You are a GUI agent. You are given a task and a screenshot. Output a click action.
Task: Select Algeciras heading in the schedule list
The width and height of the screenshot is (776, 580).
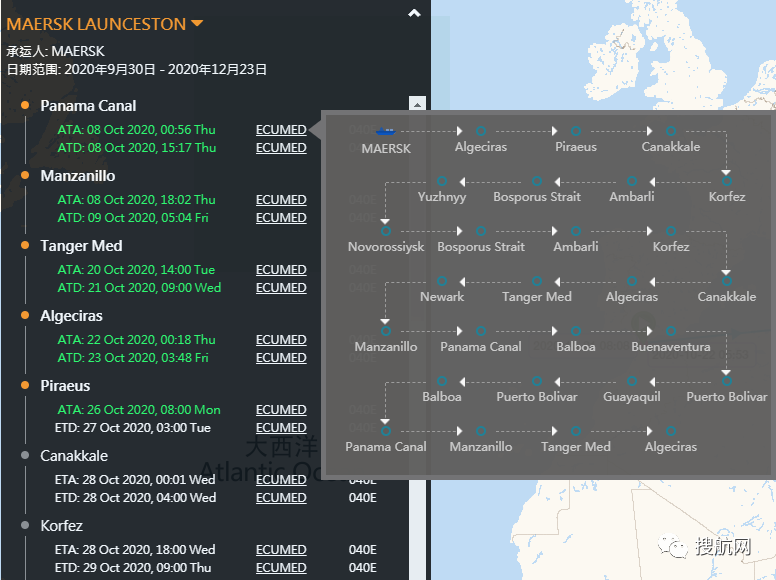coord(72,316)
